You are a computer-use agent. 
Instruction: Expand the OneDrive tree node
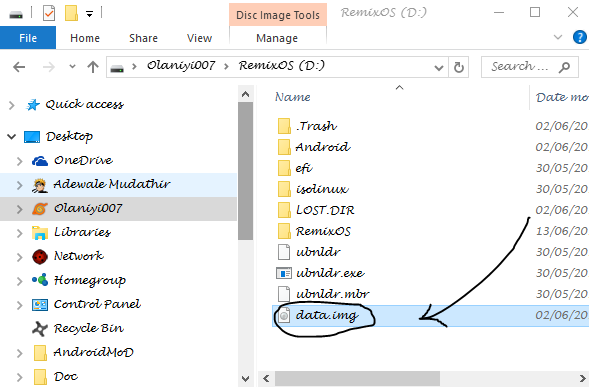[x=20, y=161]
